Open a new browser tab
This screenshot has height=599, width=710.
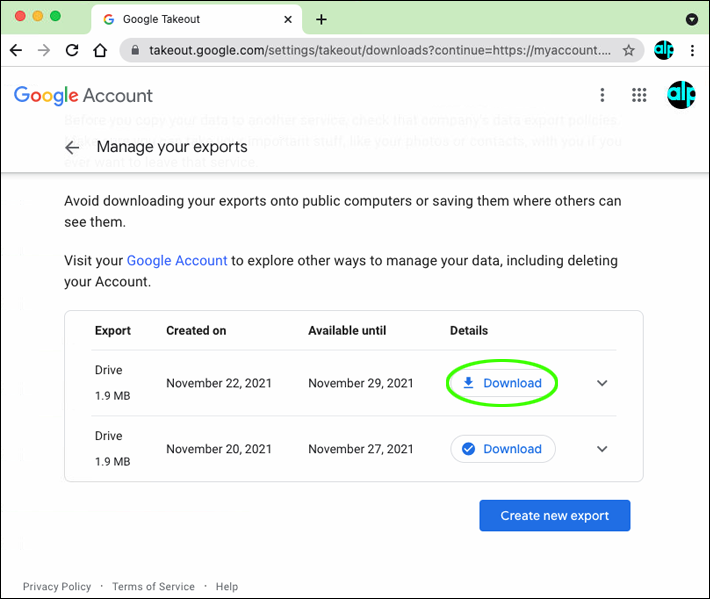point(321,19)
